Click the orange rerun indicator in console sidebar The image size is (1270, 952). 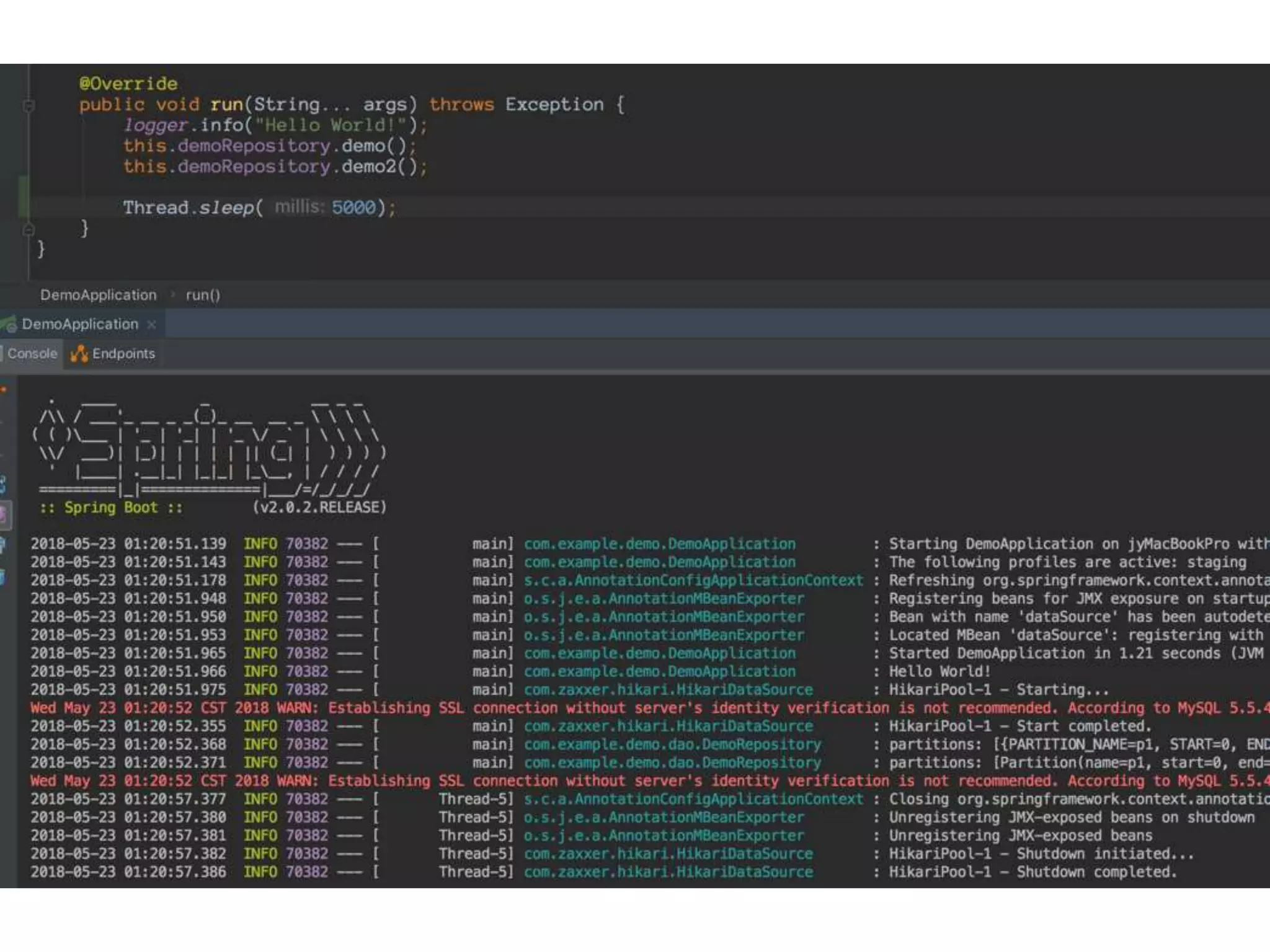pos(4,390)
